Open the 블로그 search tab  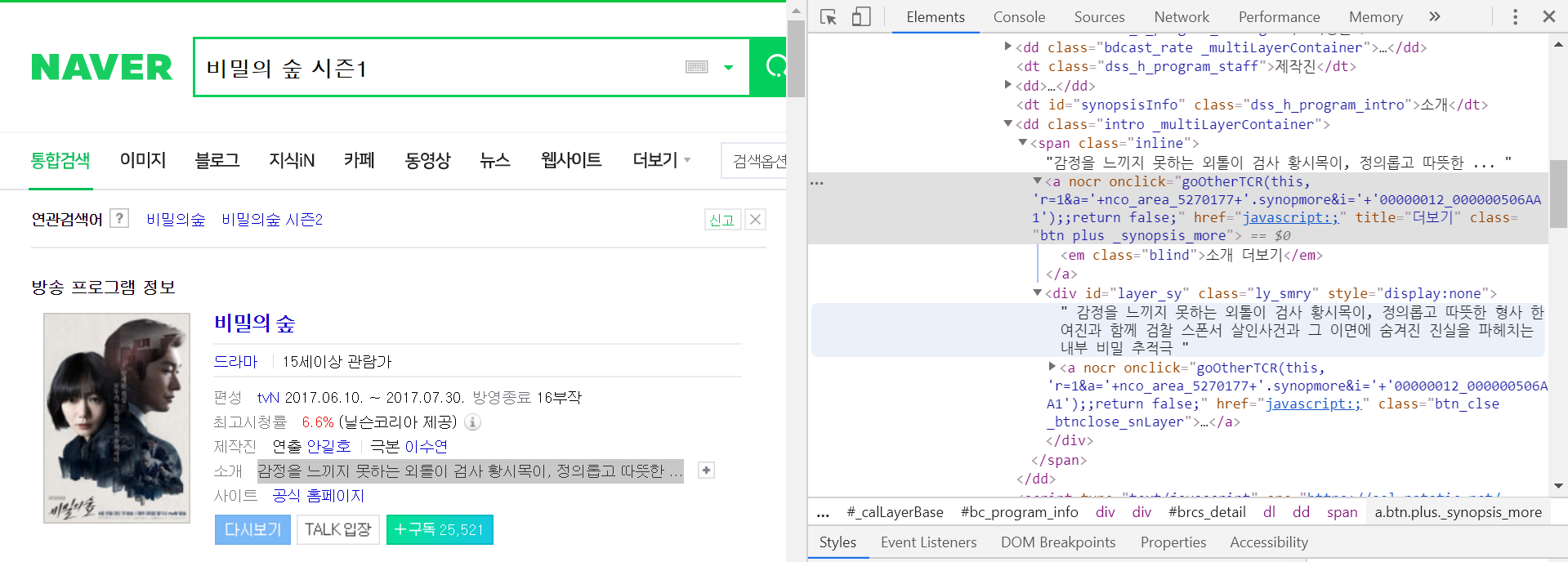point(217,160)
